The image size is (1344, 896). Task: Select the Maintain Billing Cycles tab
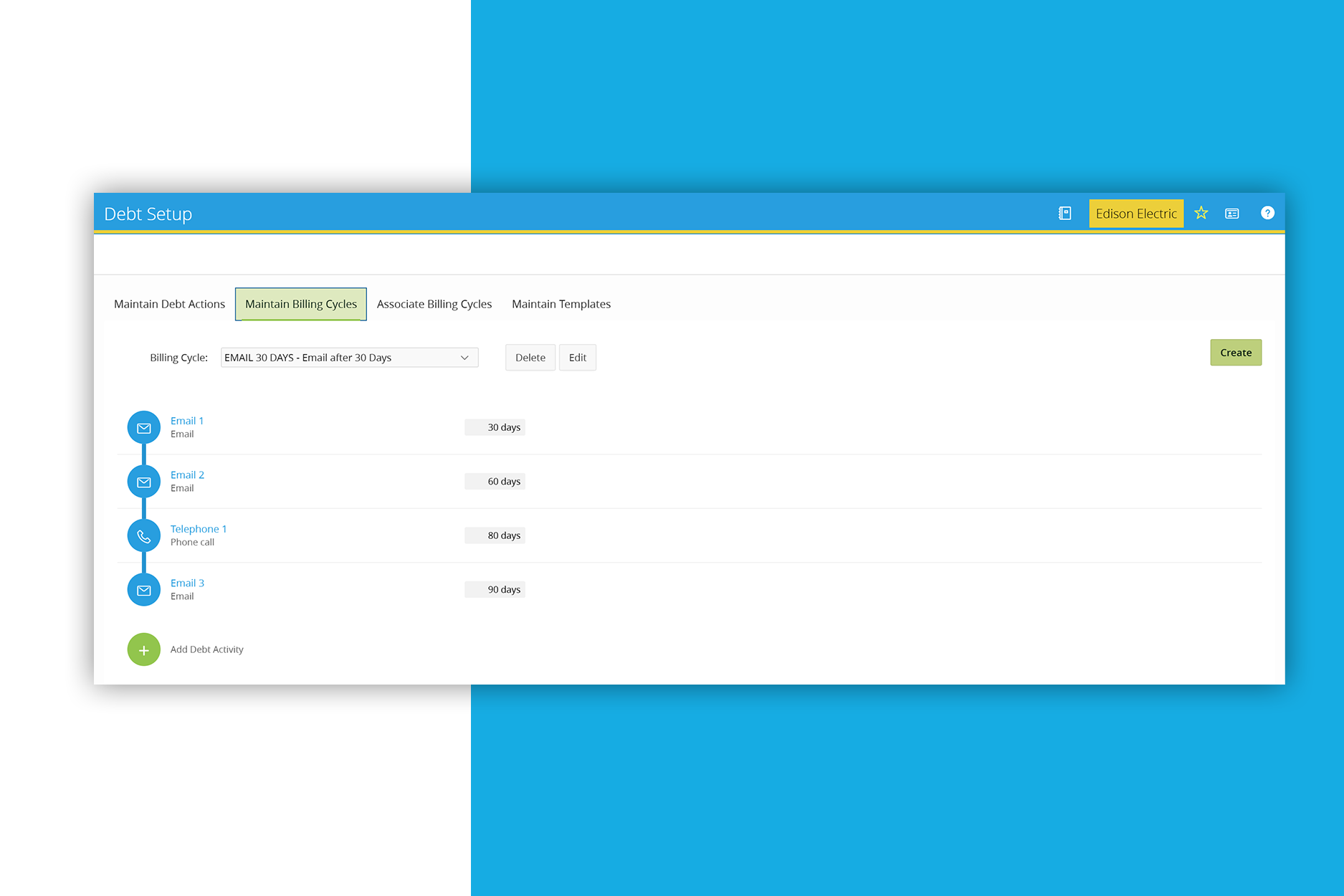pyautogui.click(x=301, y=304)
